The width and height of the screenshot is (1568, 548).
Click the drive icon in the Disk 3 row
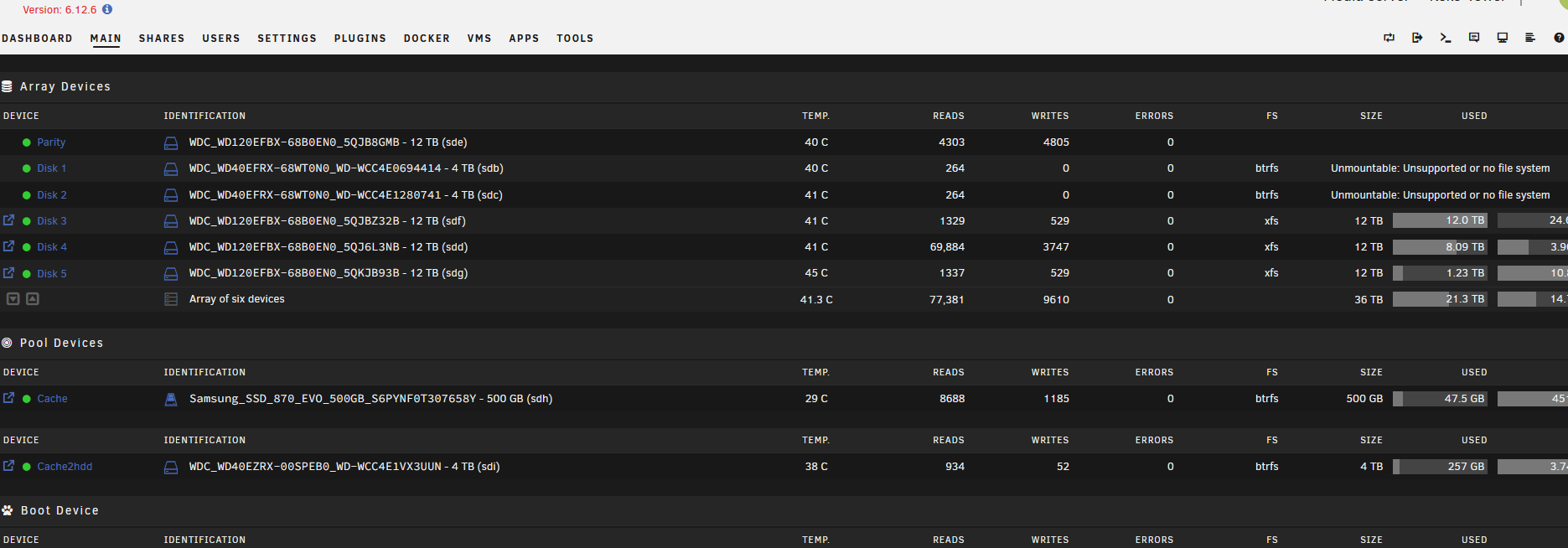click(171, 221)
